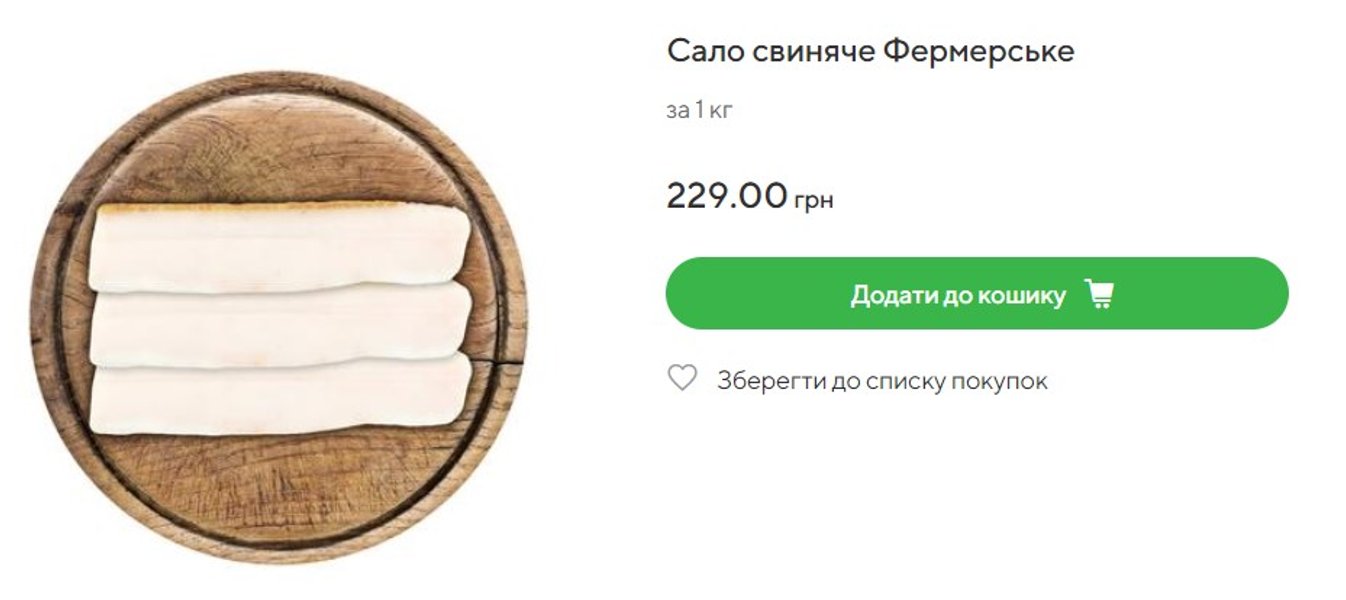Click the word Додати on green button
The width and height of the screenshot is (1346, 600).
tap(888, 295)
